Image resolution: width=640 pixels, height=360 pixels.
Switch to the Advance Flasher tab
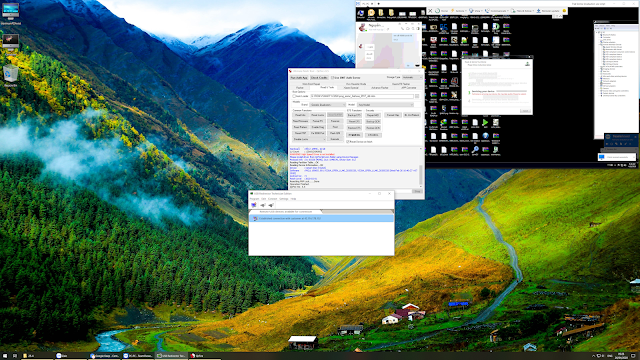tap(380, 87)
